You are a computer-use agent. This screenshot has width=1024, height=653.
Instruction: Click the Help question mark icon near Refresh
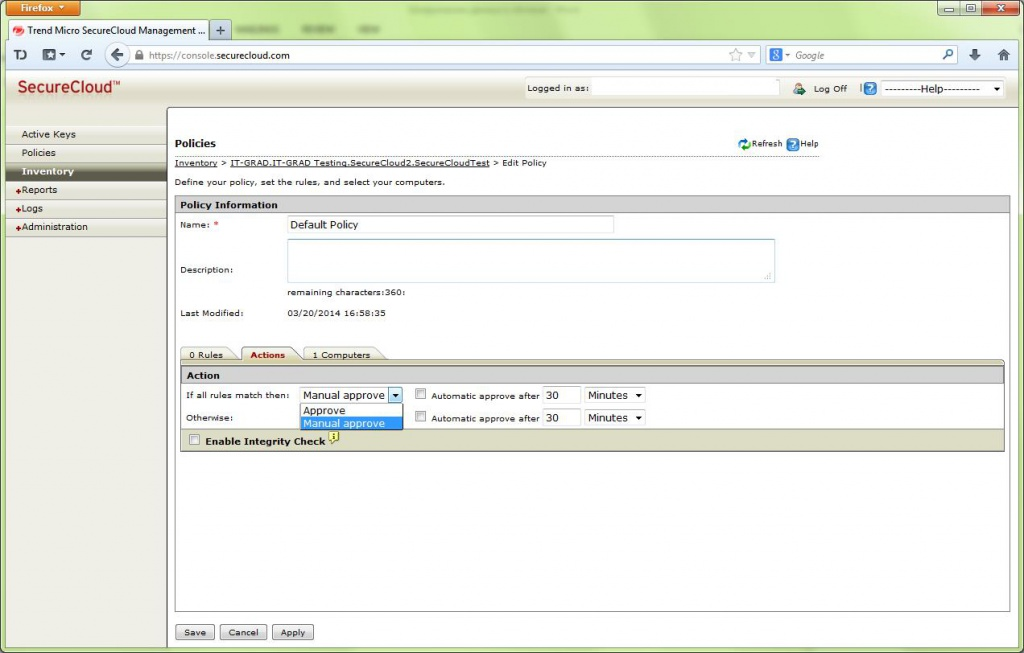point(793,144)
